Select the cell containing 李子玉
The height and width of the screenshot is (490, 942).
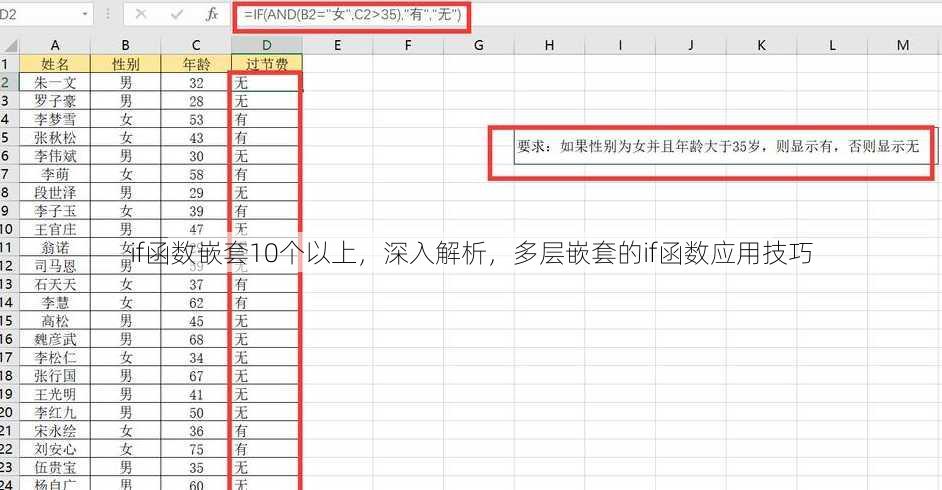[55, 210]
